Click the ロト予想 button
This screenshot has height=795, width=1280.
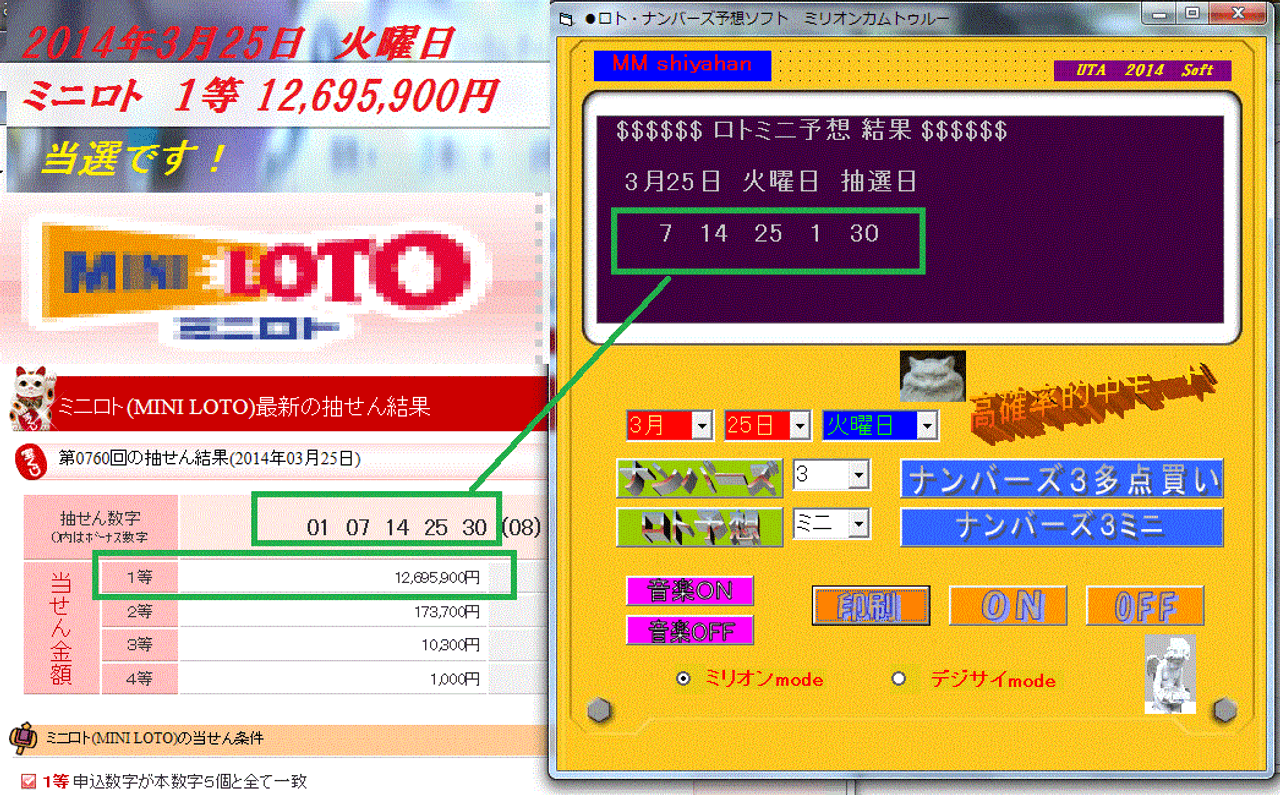click(698, 527)
